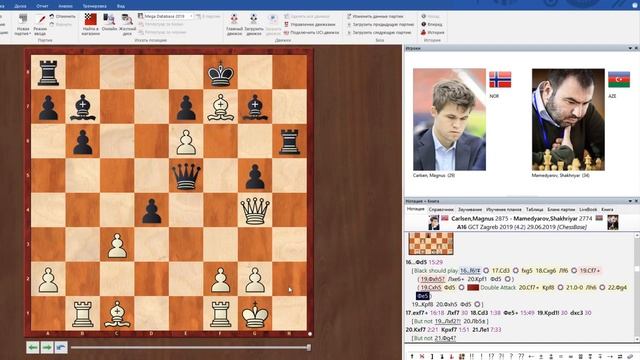Switch to the Озвучивание tab
Image resolution: width=640 pixels, height=360 pixels.
coord(470,209)
